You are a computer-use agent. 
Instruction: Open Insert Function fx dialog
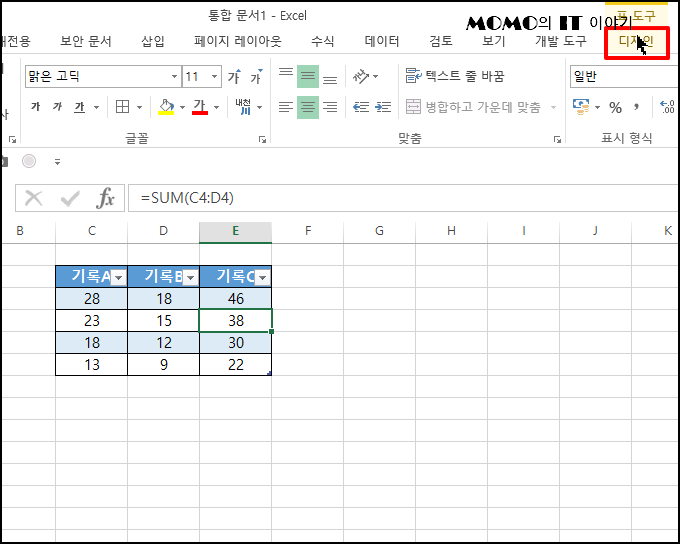coord(105,198)
